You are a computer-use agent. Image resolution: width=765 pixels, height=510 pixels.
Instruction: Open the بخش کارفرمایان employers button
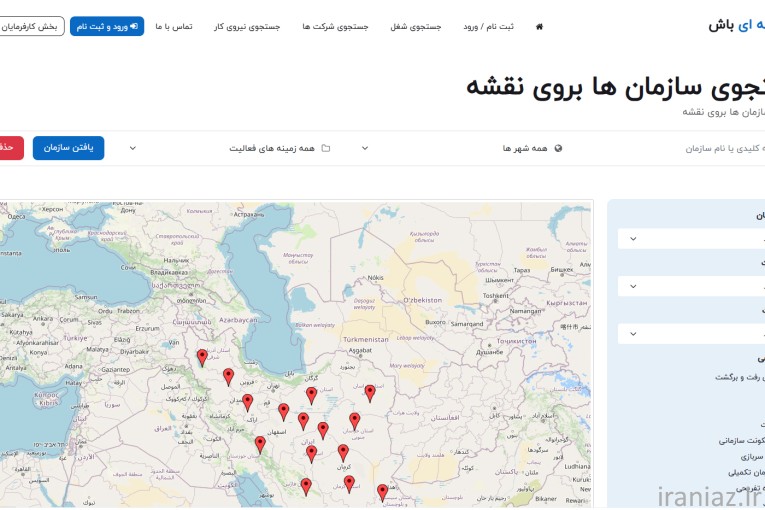coord(30,26)
